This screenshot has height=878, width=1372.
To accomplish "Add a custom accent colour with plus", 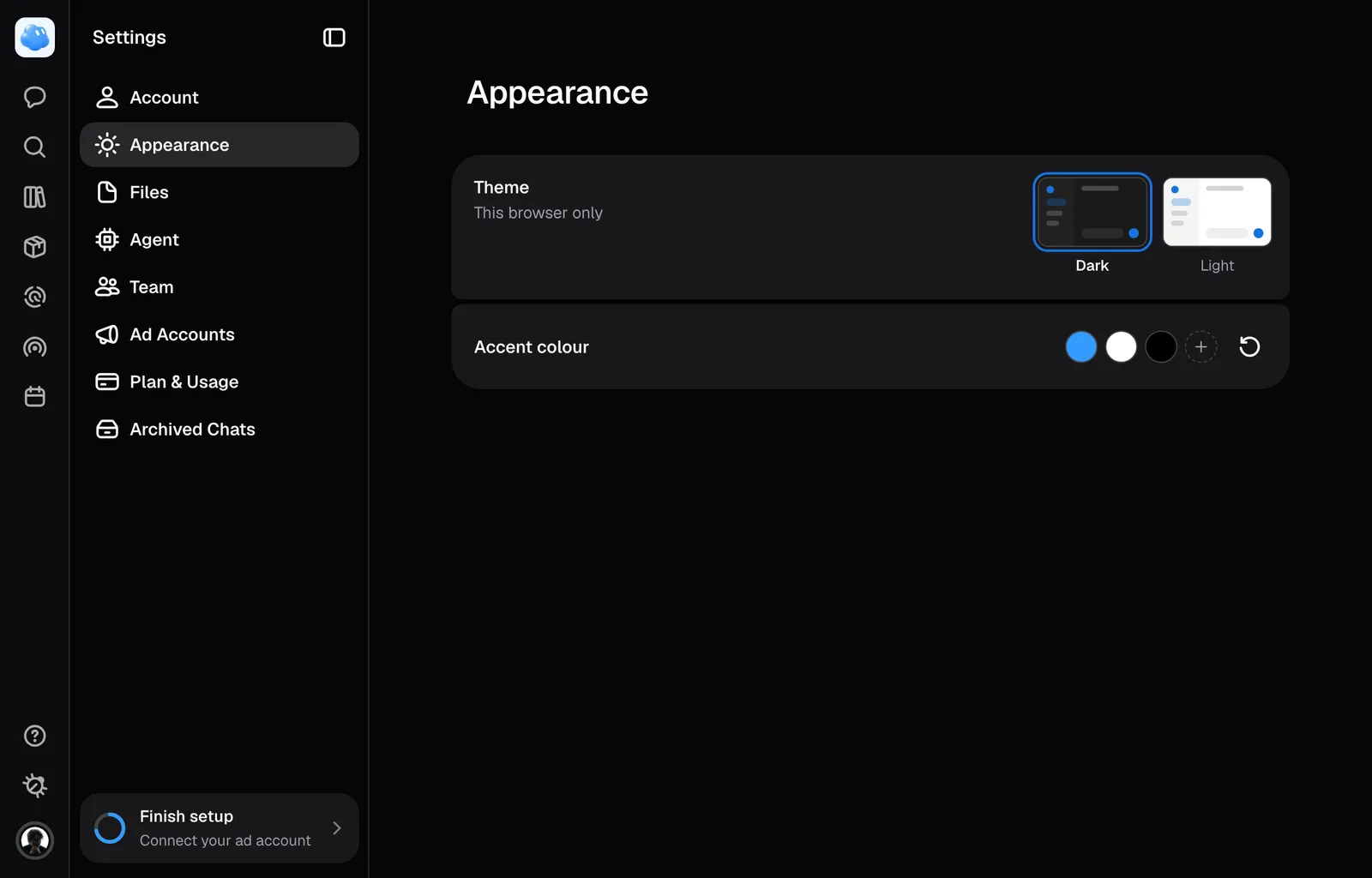I will pos(1201,346).
